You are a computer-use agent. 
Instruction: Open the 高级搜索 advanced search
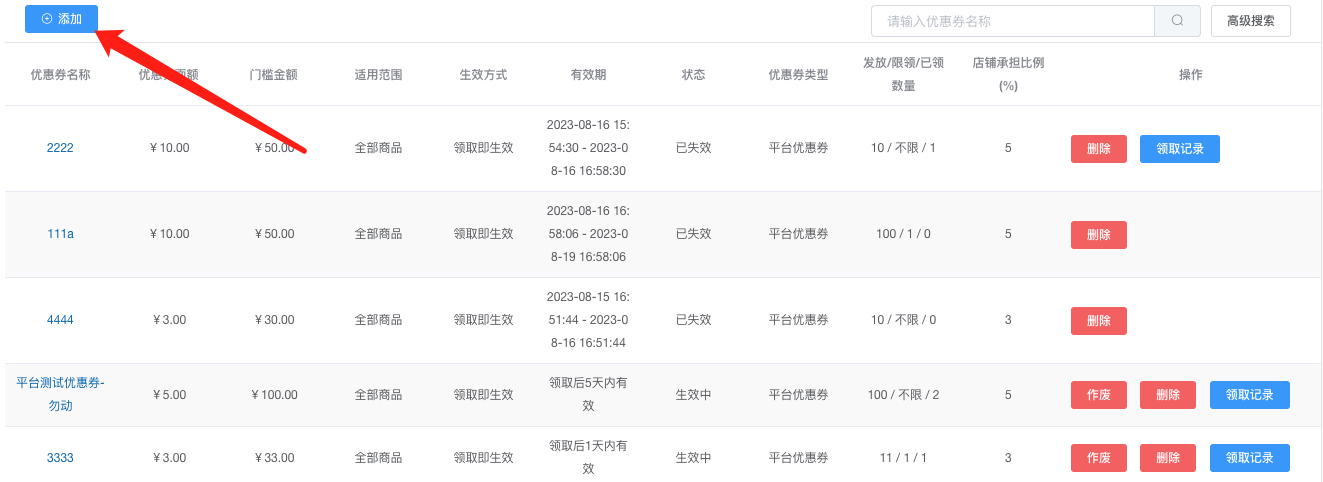(1250, 21)
